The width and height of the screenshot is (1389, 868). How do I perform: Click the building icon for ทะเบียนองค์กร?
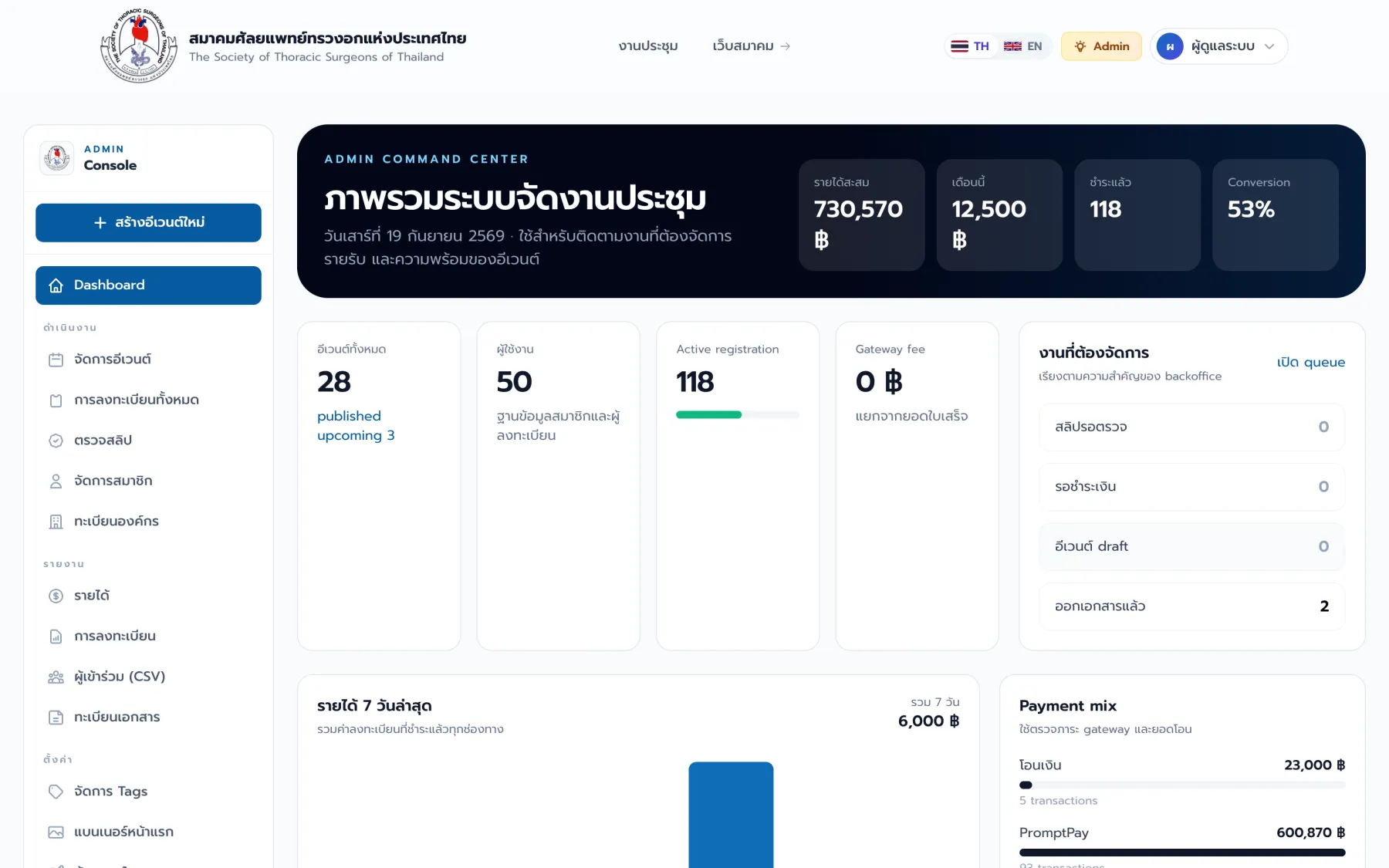pyautogui.click(x=56, y=522)
